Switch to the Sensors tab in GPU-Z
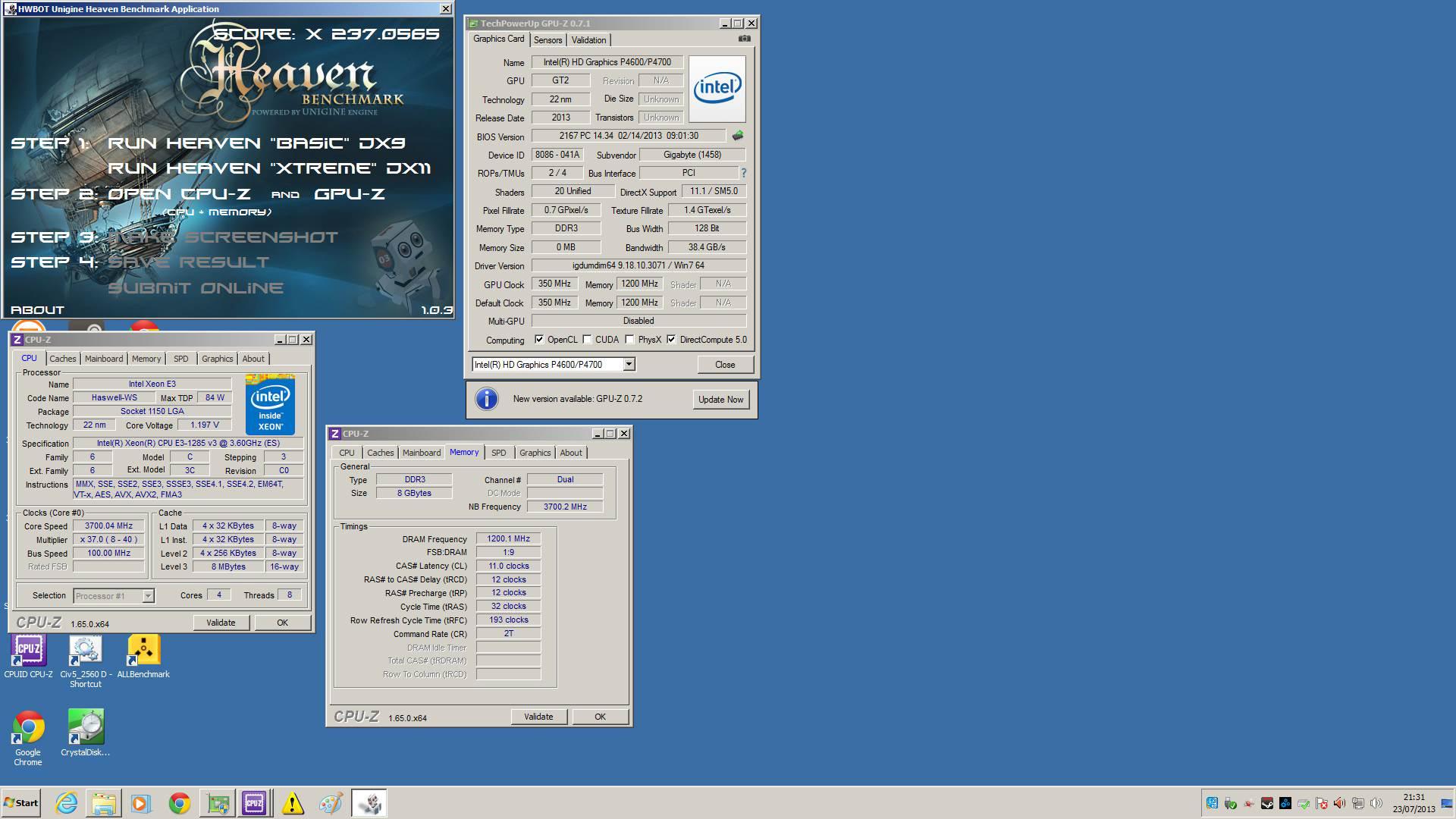This screenshot has height=819, width=1456. [x=548, y=40]
